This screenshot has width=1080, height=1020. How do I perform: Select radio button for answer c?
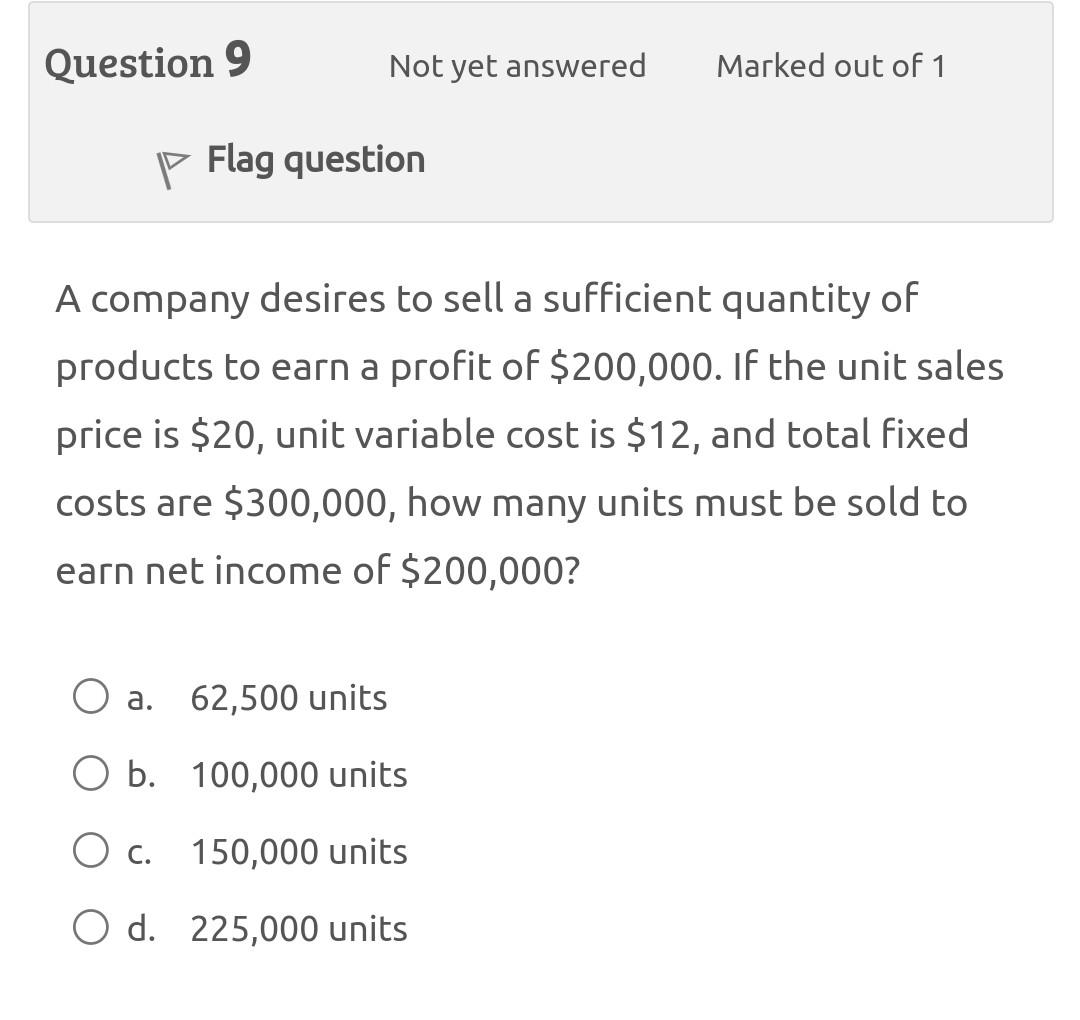point(91,850)
